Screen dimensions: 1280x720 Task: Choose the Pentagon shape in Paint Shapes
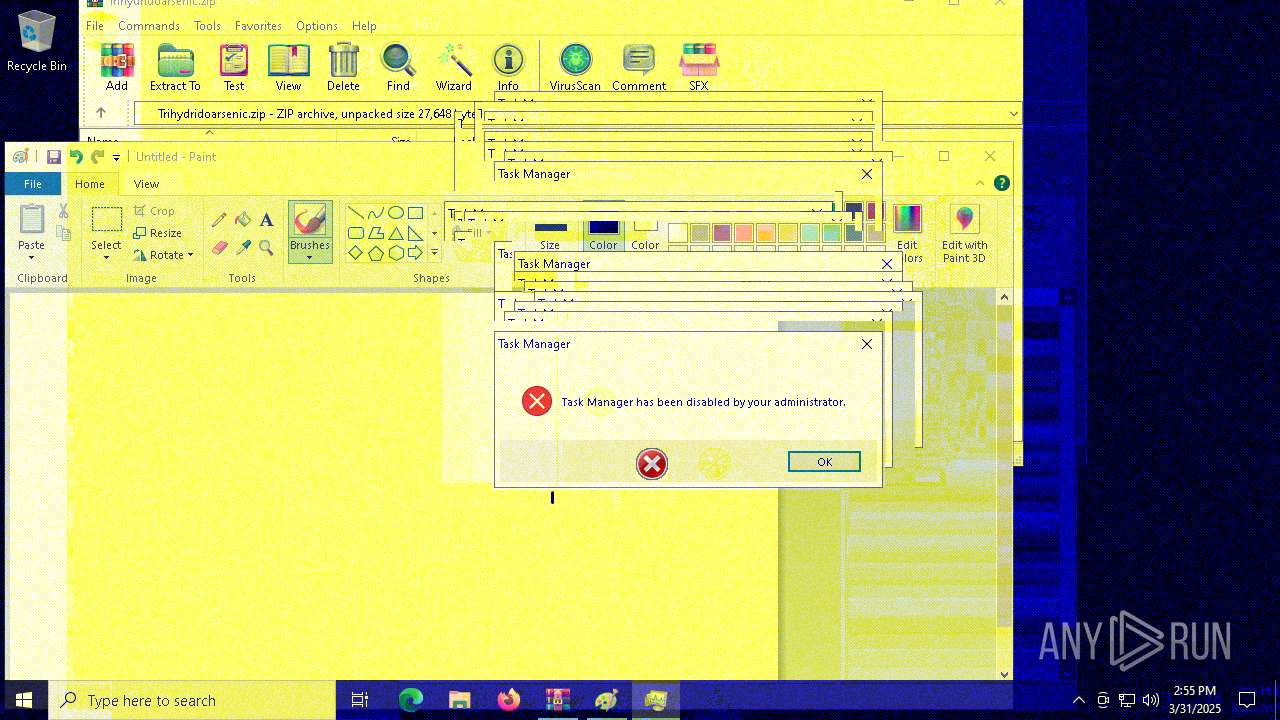pos(376,253)
